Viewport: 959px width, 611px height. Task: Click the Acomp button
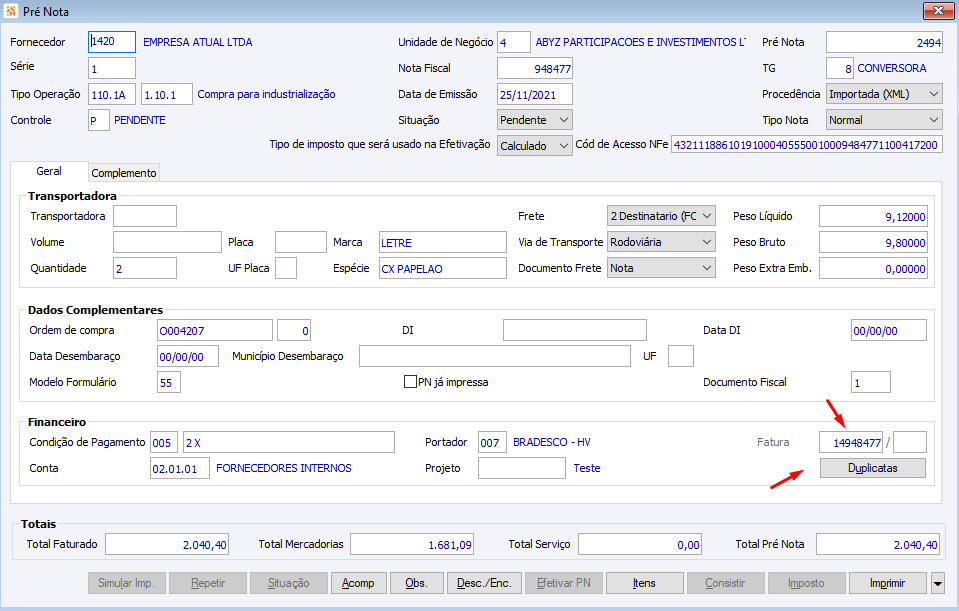358,583
